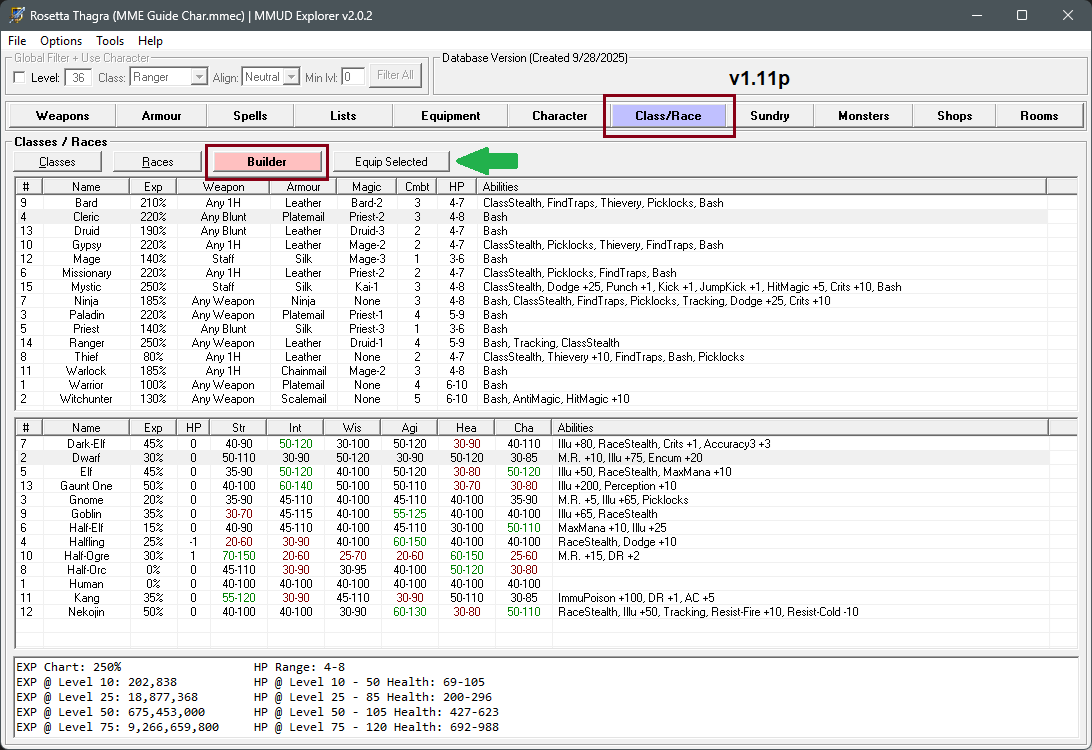Switch to the Weapons tab
Image resolution: width=1092 pixels, height=750 pixels.
coord(62,116)
